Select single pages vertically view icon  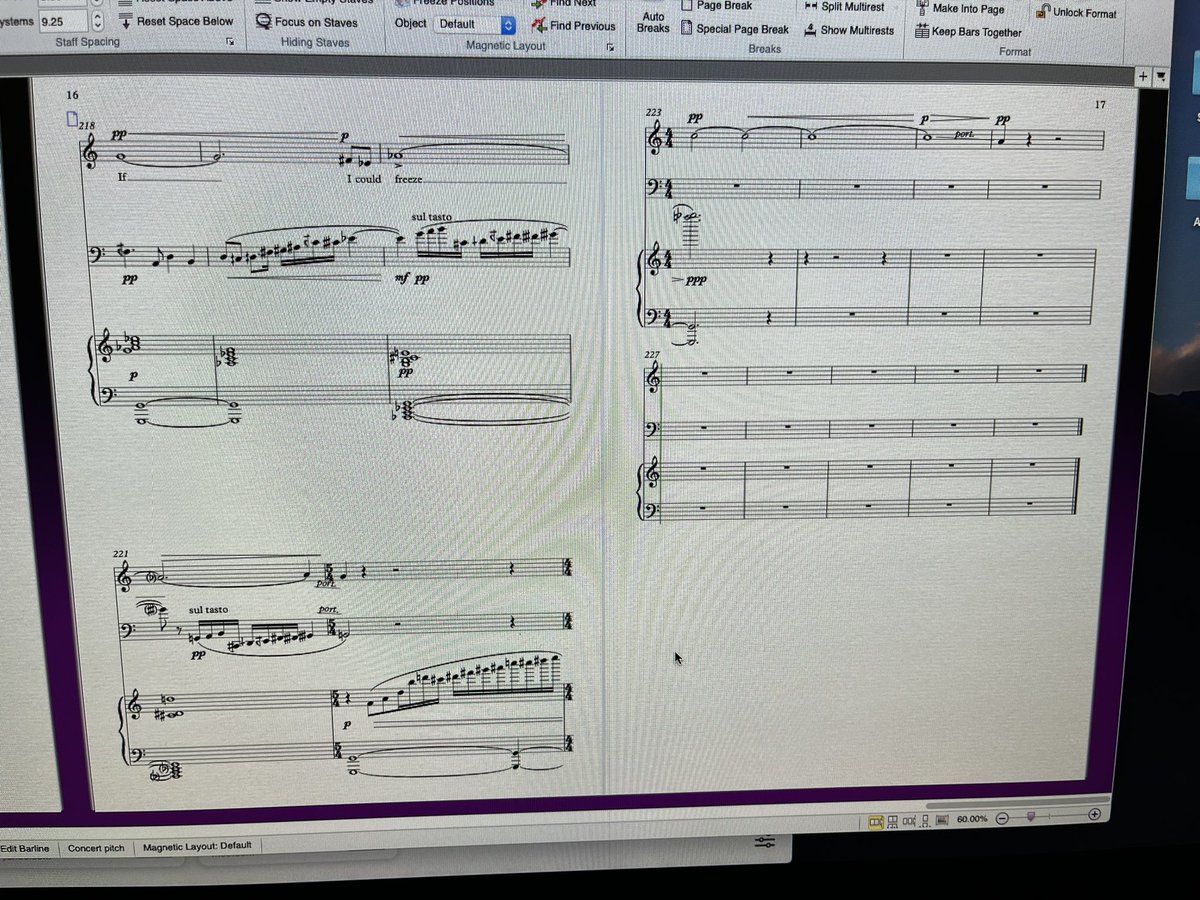(x=927, y=821)
